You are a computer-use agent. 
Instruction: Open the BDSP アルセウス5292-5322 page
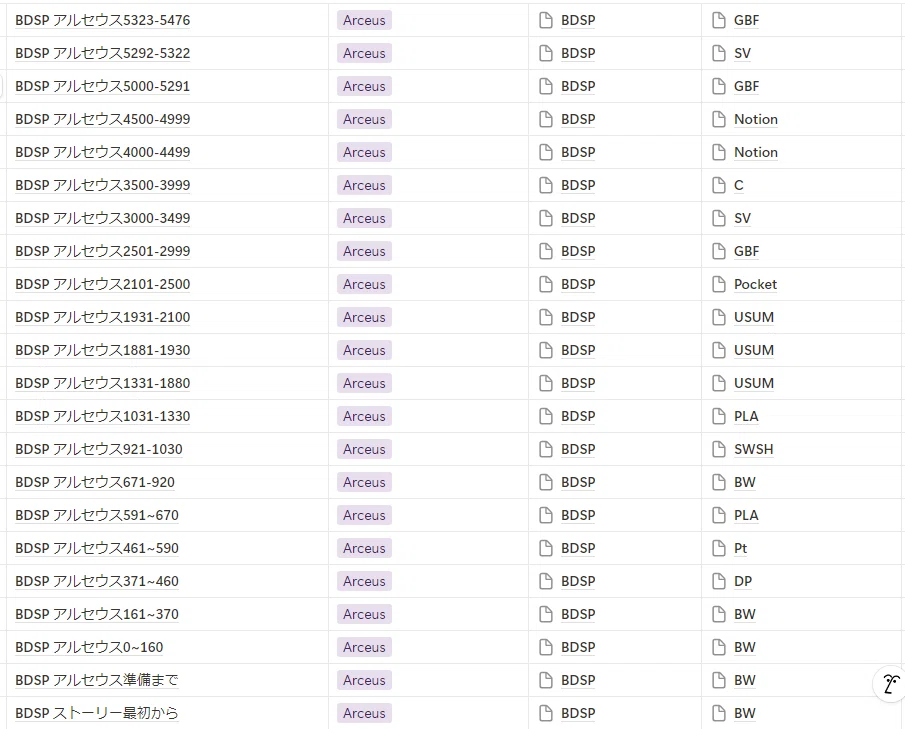pyautogui.click(x=102, y=53)
